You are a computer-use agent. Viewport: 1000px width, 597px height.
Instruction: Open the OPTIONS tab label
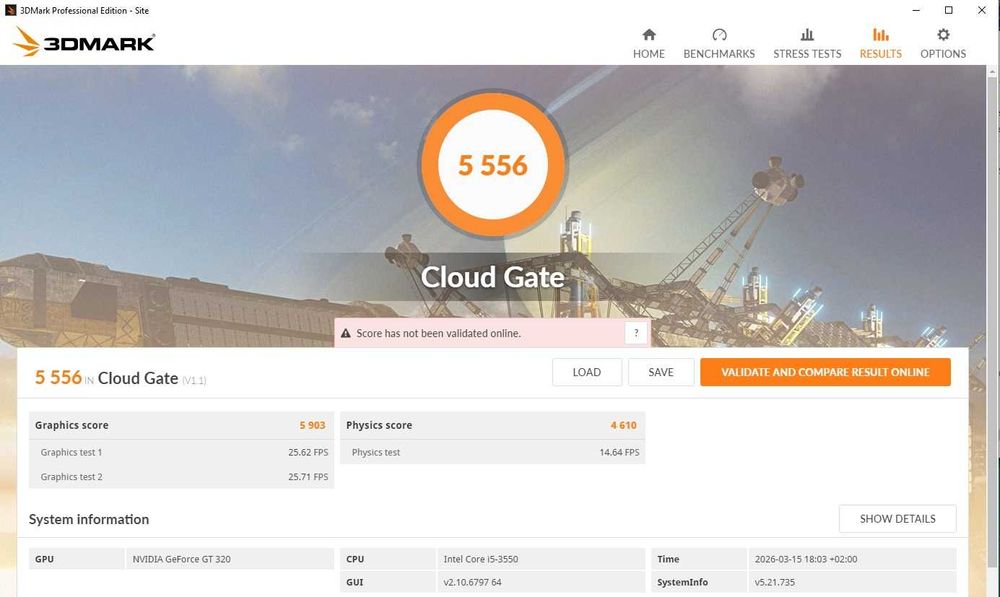(x=943, y=54)
